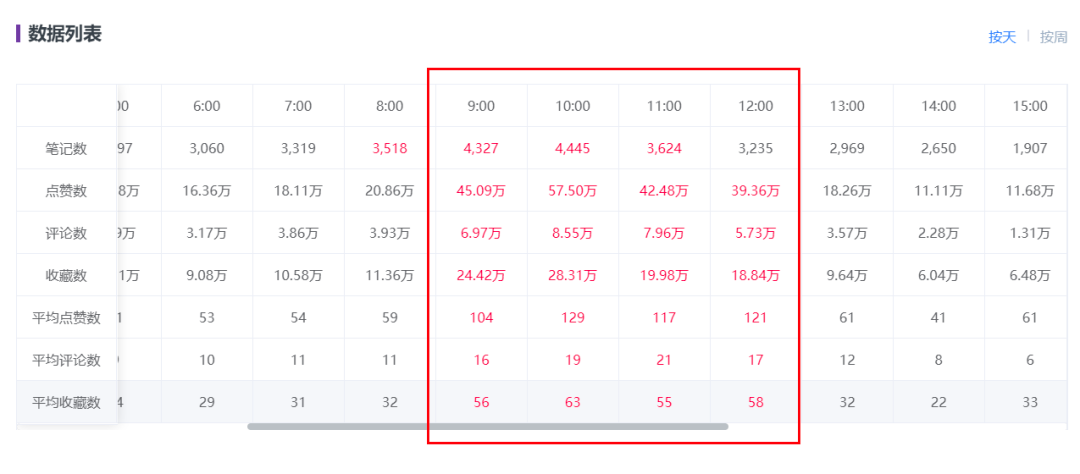This screenshot has width=1080, height=474.
Task: Switch to the 按周 view tab
Action: (x=1054, y=37)
